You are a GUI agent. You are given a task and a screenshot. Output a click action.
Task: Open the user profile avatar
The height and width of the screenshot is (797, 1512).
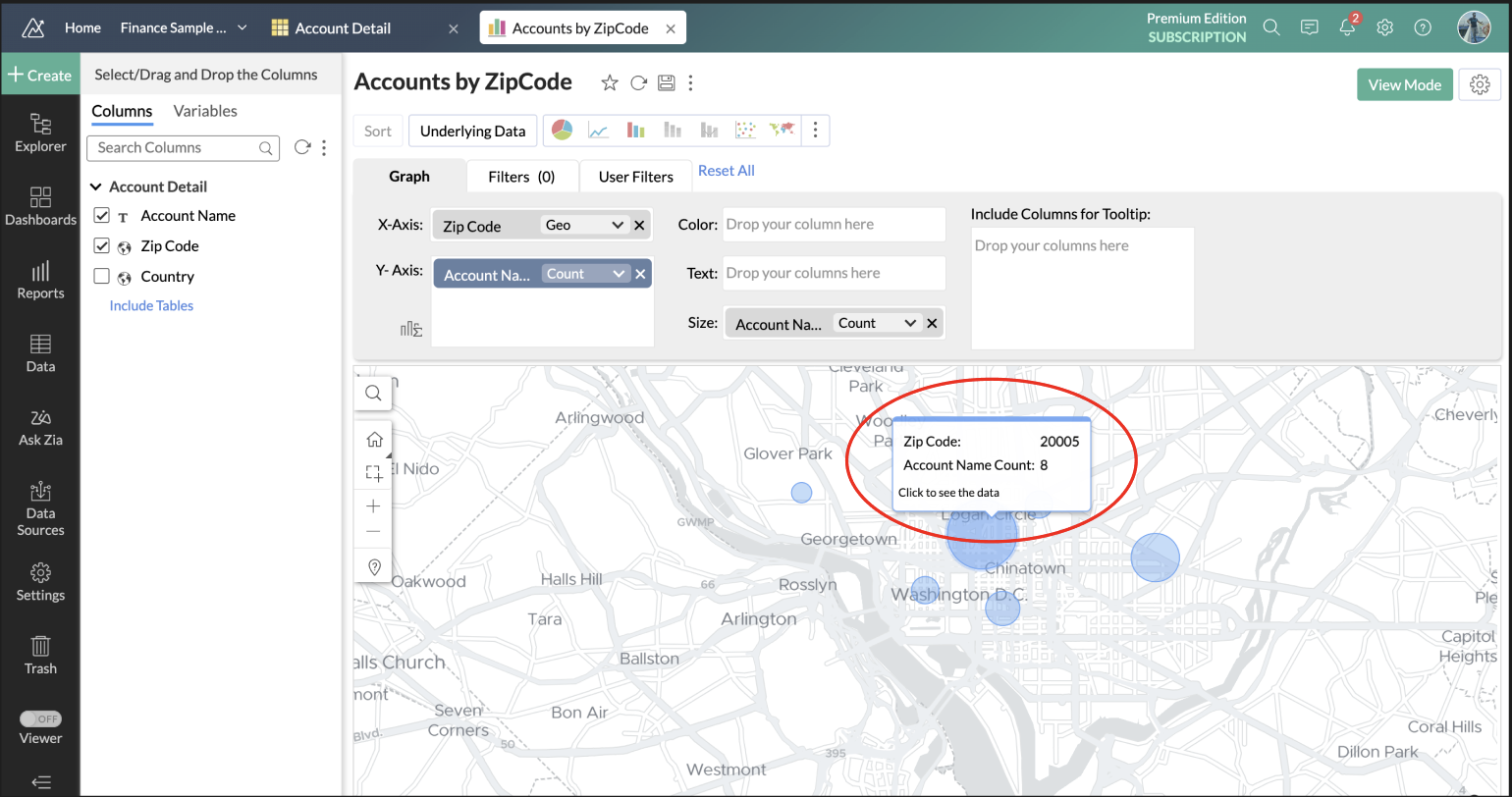click(1474, 27)
